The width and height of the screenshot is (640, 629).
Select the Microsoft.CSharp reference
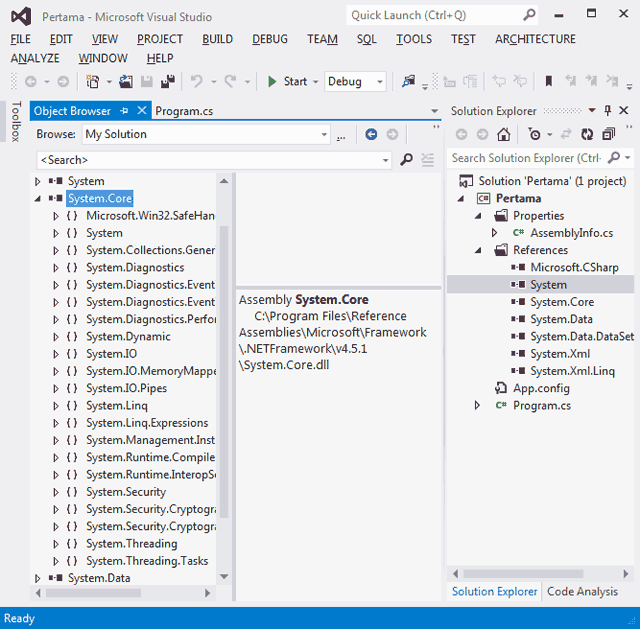click(x=574, y=268)
